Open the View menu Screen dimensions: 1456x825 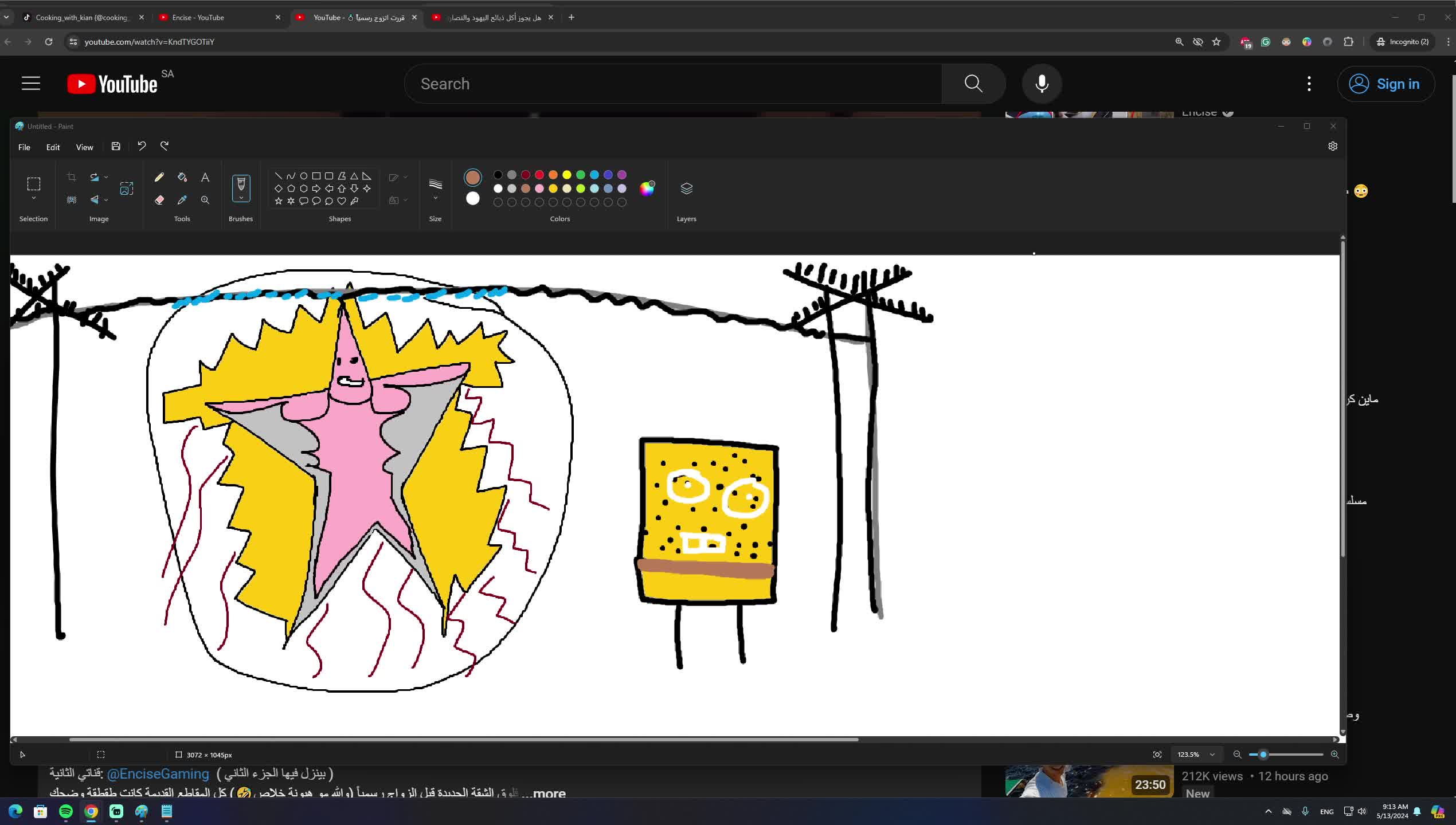tap(84, 147)
